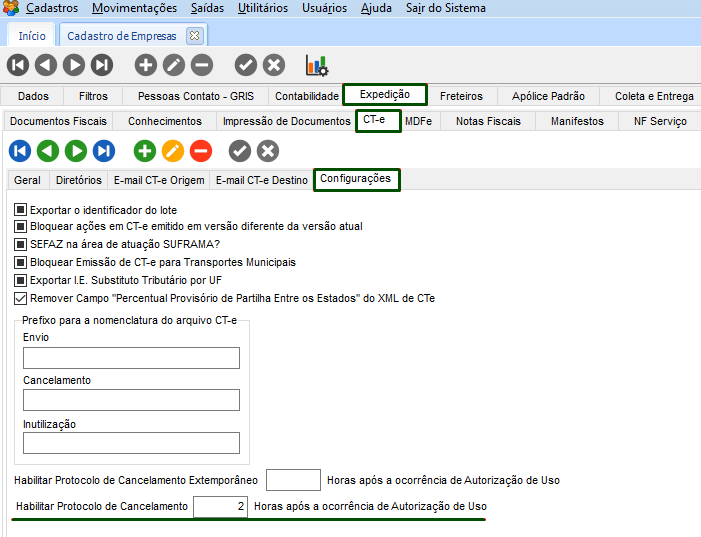Close the Cadastro de Empresas tab
The height and width of the screenshot is (537, 701).
(194, 35)
